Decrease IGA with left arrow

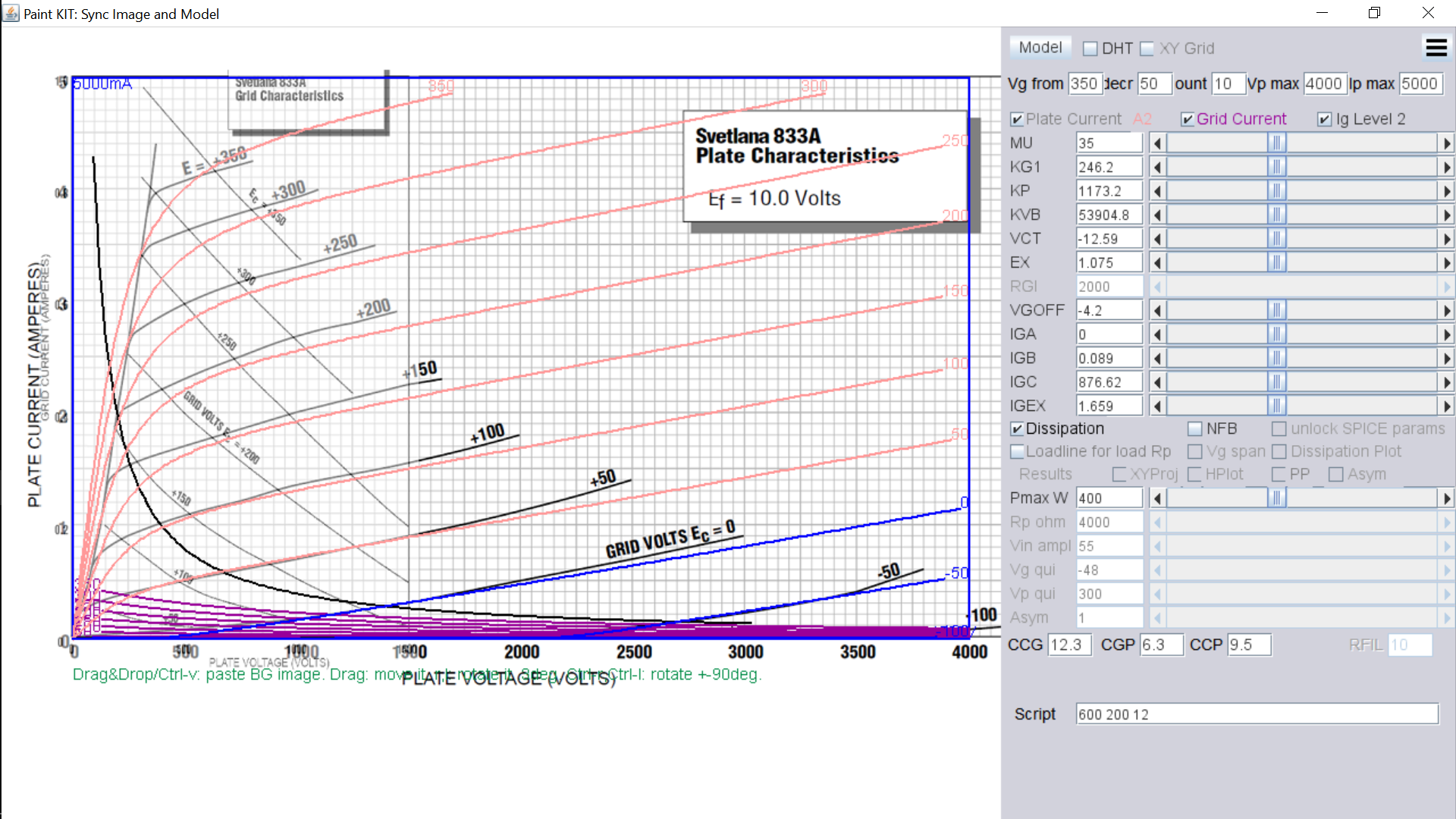(x=1157, y=334)
